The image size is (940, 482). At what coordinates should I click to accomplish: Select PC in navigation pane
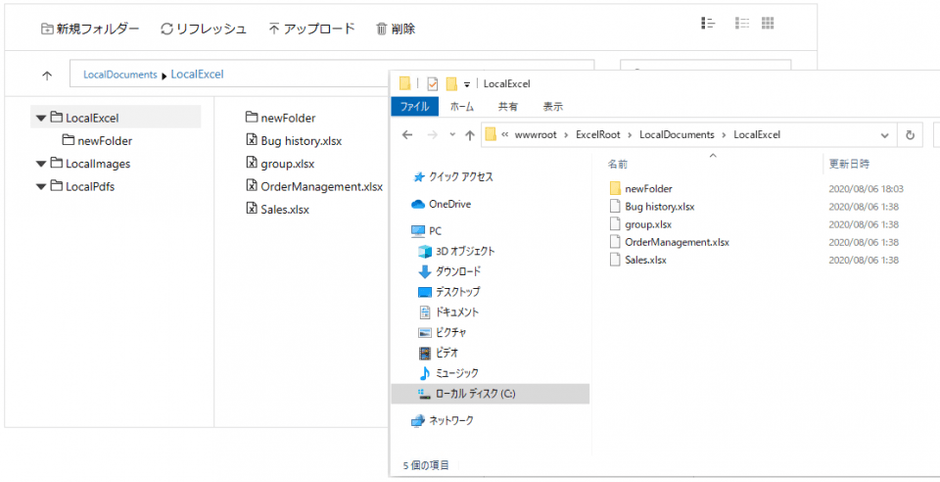(x=426, y=231)
